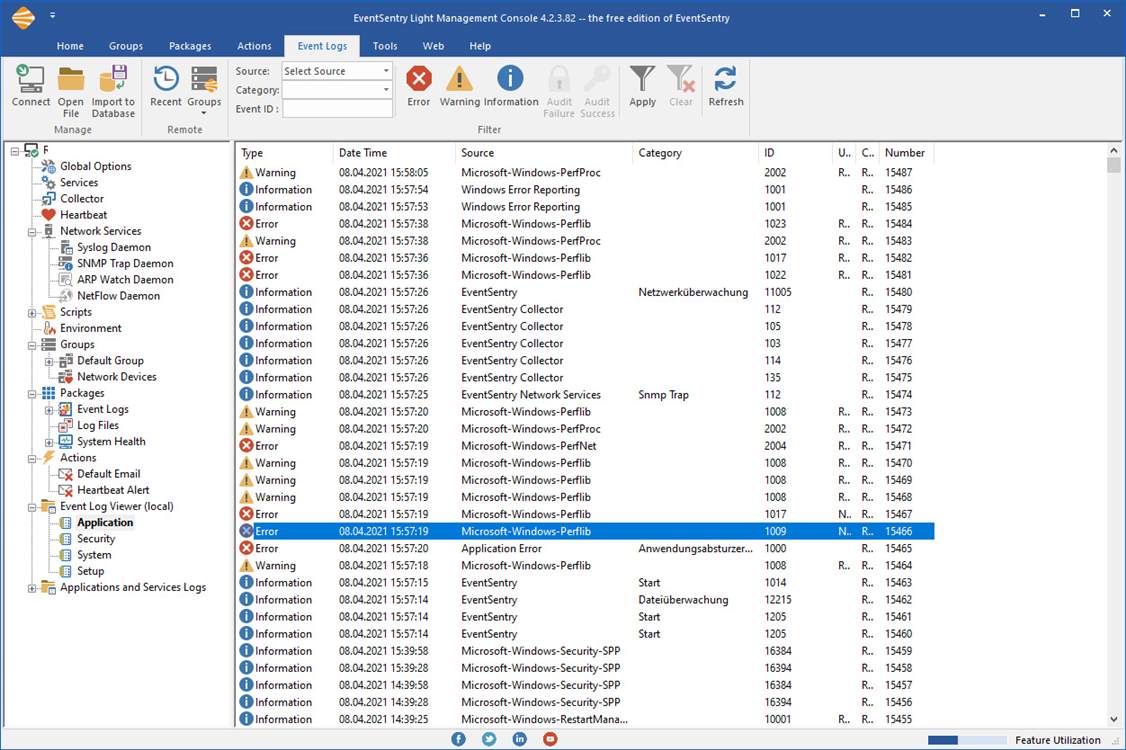Collapse Event Log Viewer (local) node
The image size is (1126, 750).
pyautogui.click(x=32, y=508)
